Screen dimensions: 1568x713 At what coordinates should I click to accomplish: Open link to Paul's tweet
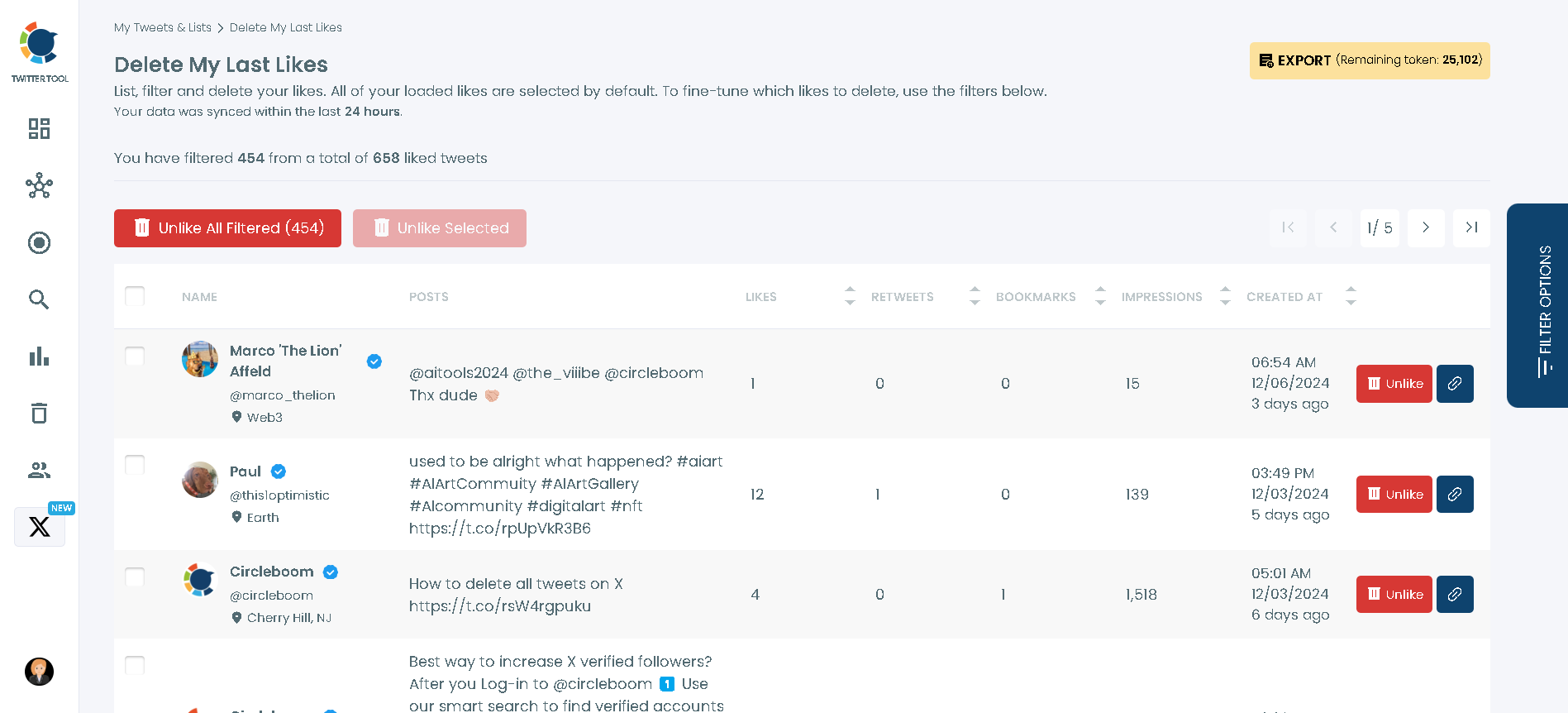tap(1455, 495)
